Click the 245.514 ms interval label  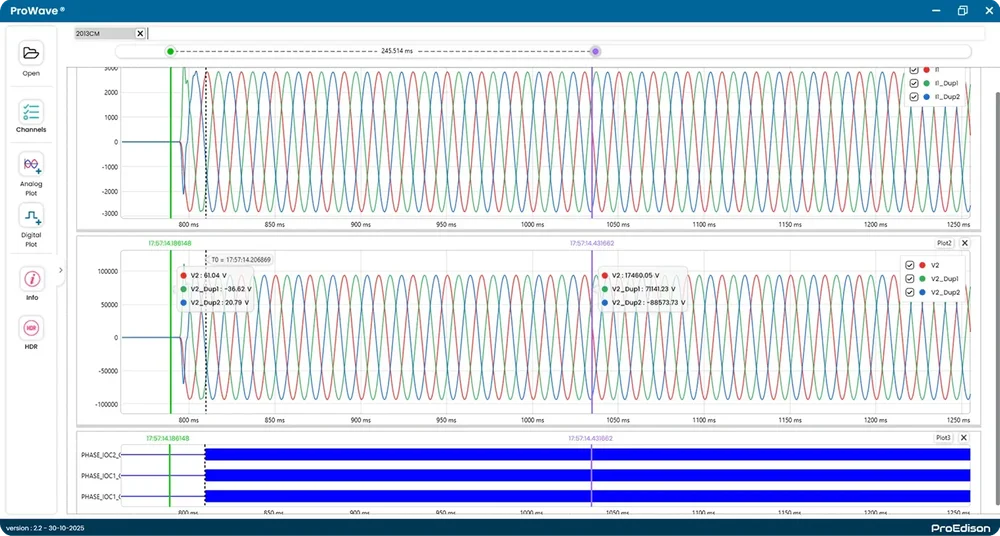tap(397, 51)
